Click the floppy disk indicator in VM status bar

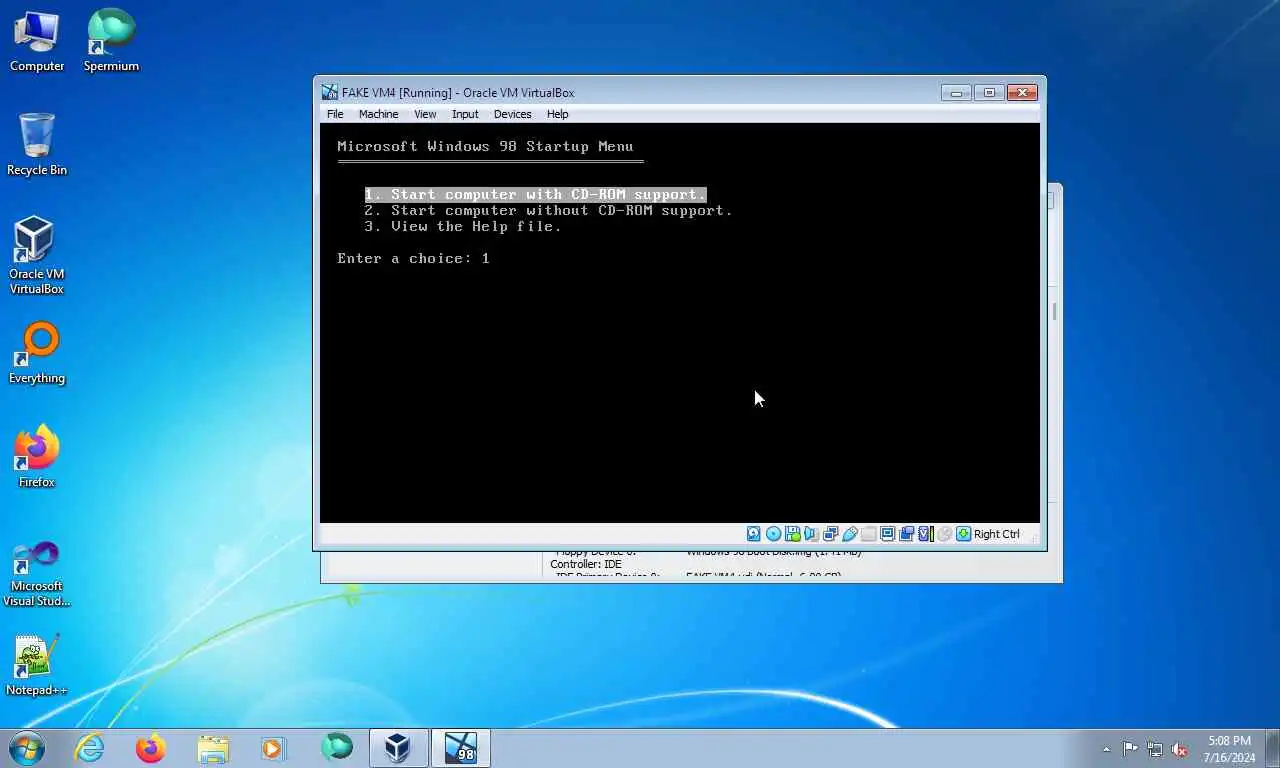tap(792, 534)
